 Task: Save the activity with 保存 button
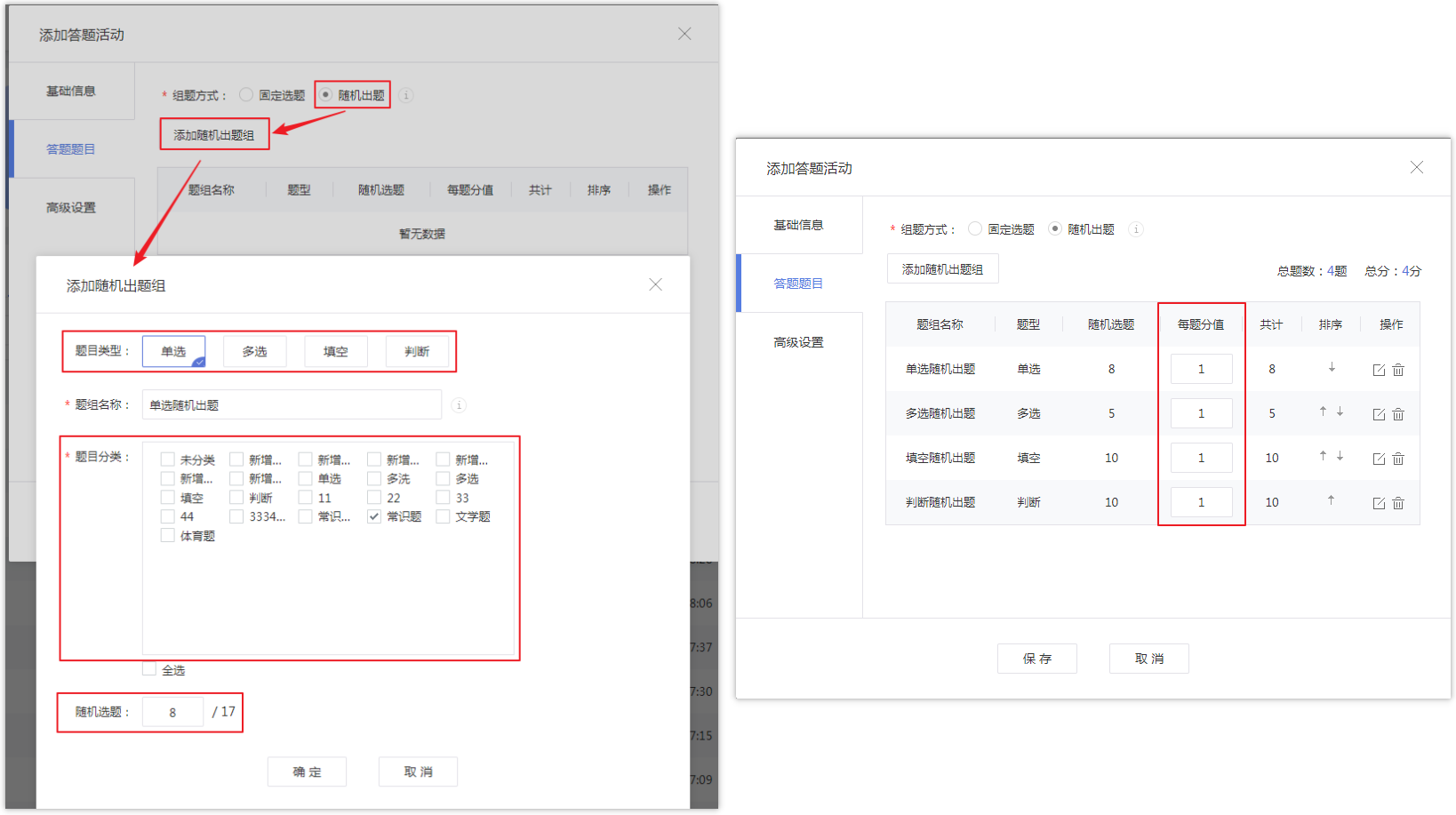1036,659
